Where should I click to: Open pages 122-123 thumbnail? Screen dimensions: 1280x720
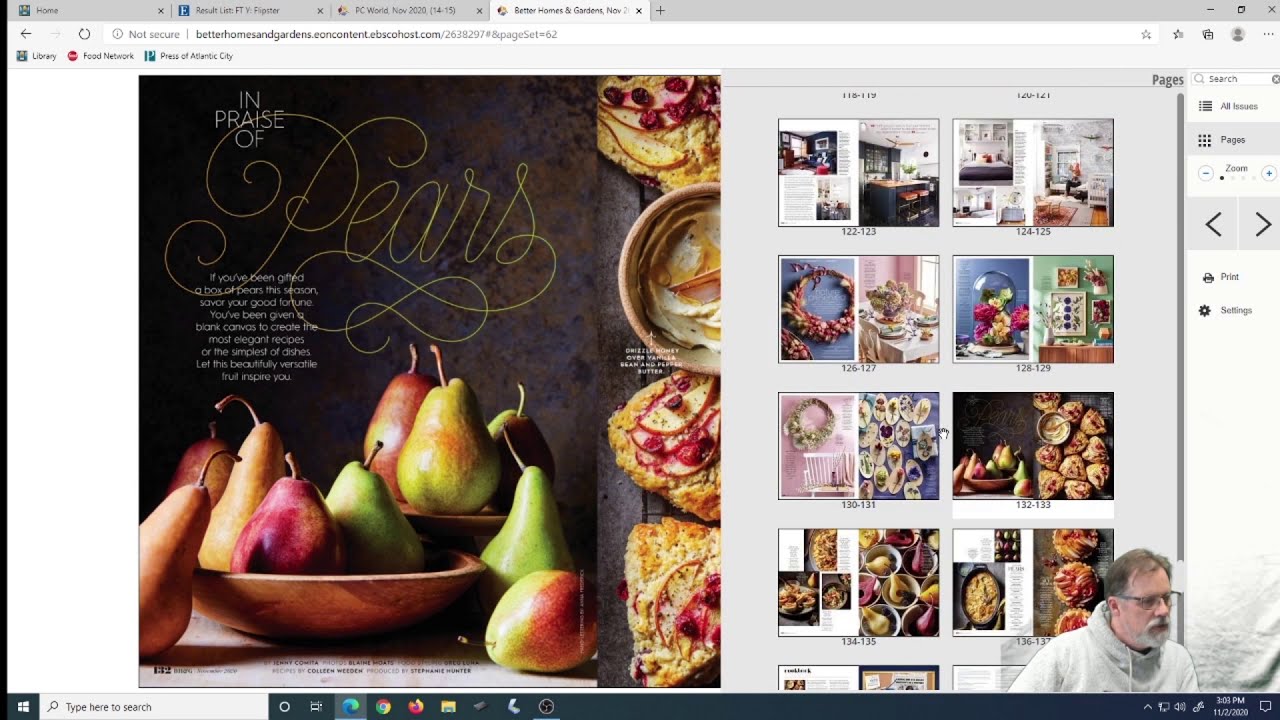[x=859, y=173]
